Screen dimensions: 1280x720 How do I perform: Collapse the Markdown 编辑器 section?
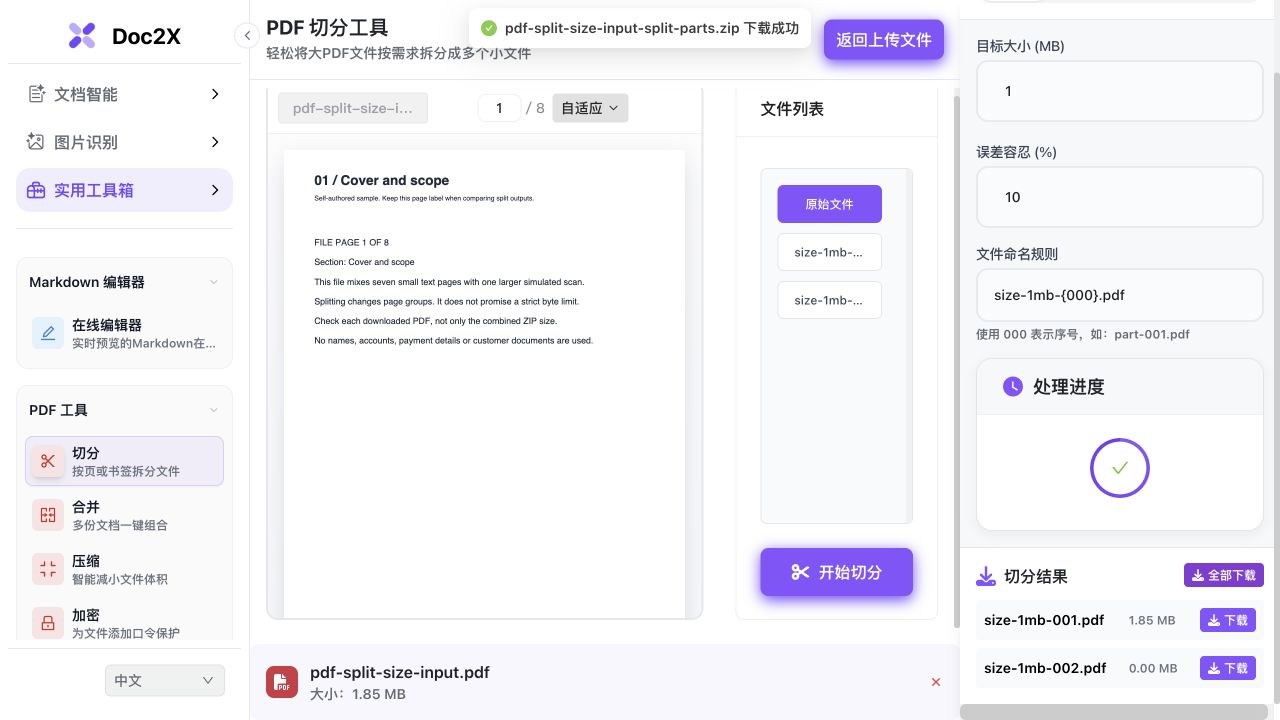pos(213,282)
